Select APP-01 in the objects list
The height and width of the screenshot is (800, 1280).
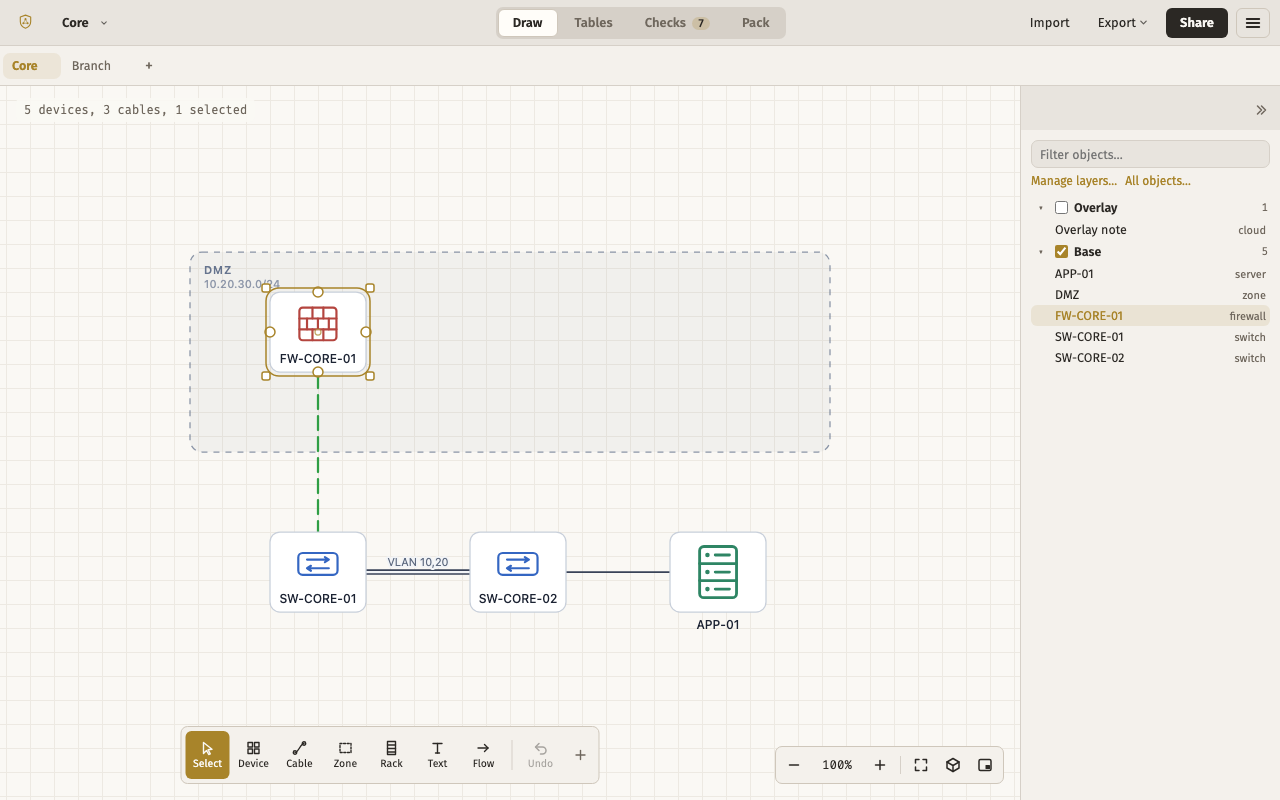tap(1150, 274)
